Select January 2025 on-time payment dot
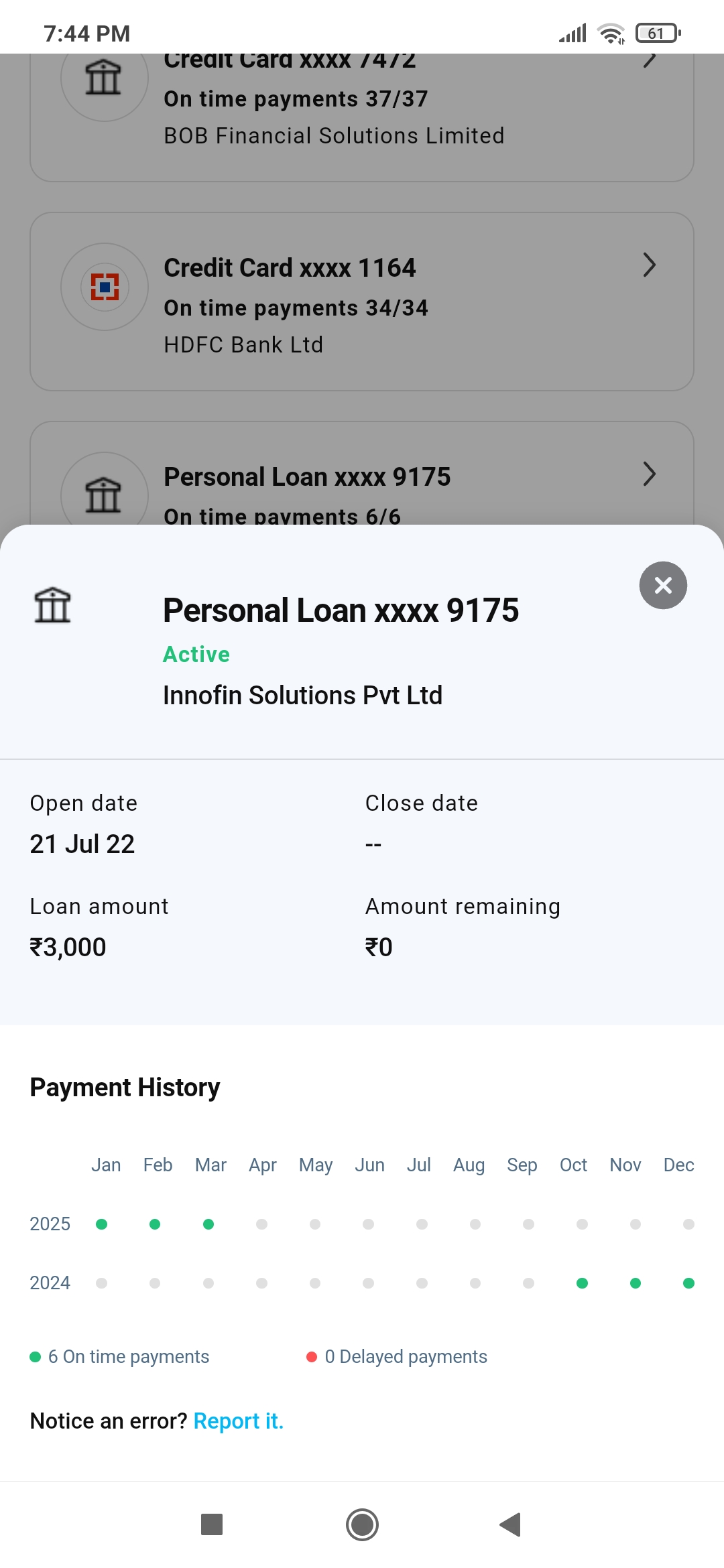Screen dimensions: 724x1568 pos(102,1224)
